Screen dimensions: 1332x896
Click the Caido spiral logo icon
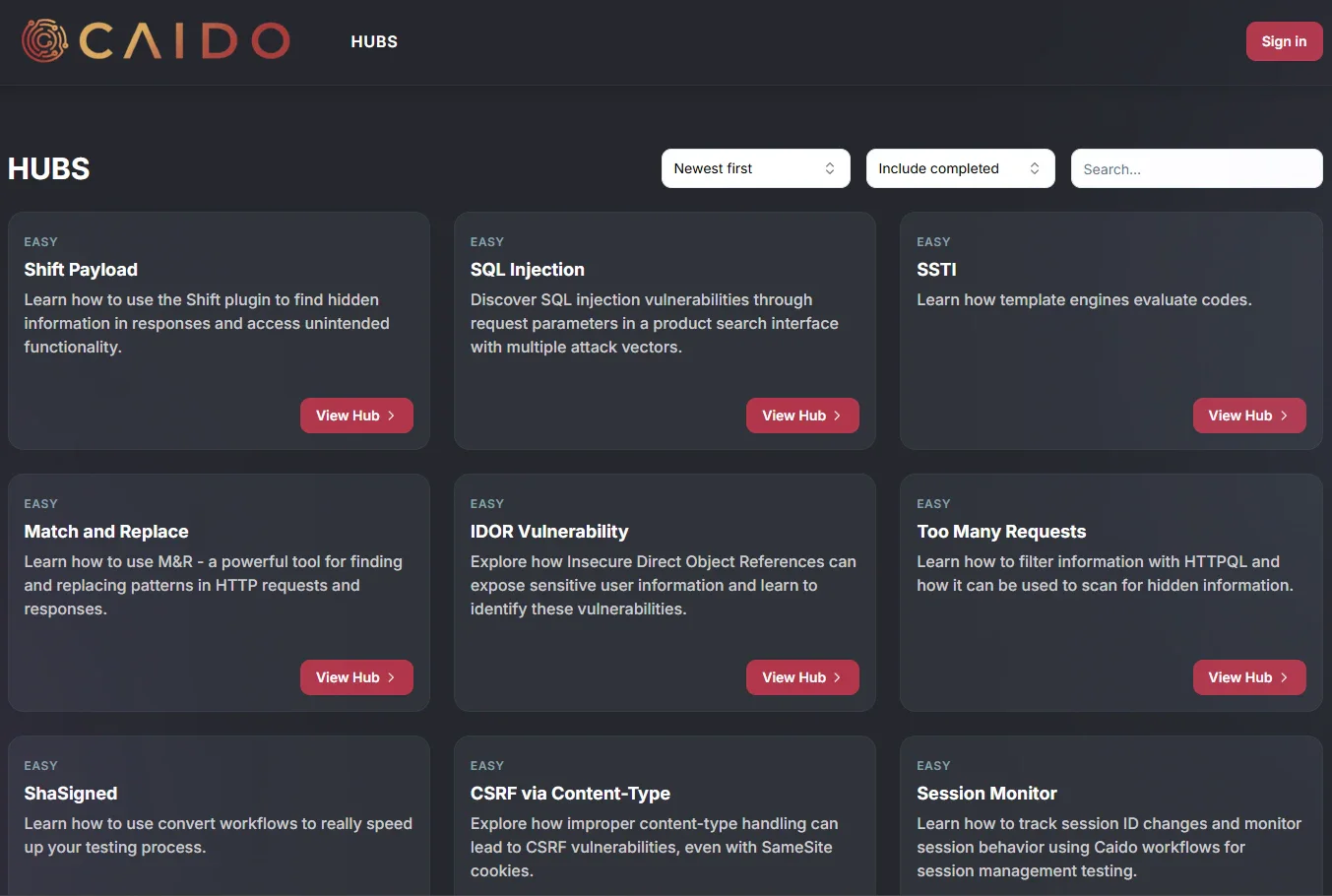coord(44,41)
